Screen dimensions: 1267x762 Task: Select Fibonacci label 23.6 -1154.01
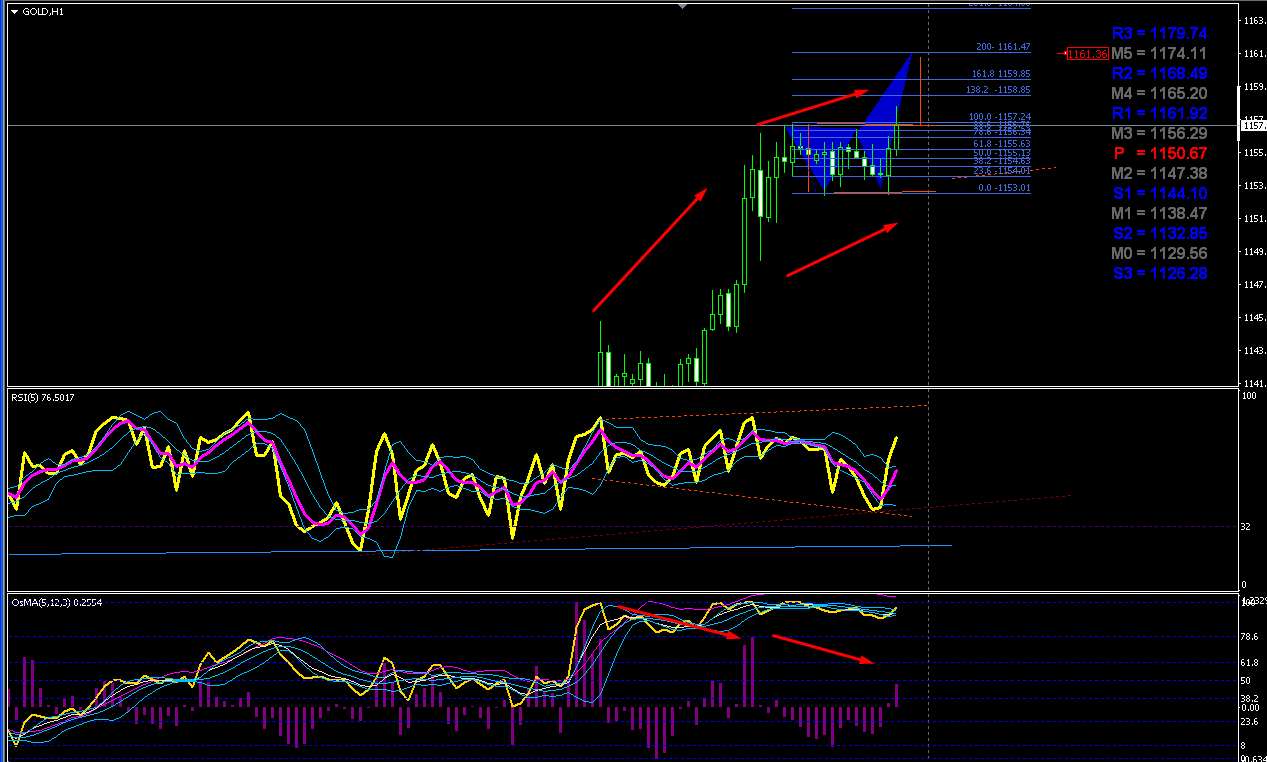[1001, 170]
